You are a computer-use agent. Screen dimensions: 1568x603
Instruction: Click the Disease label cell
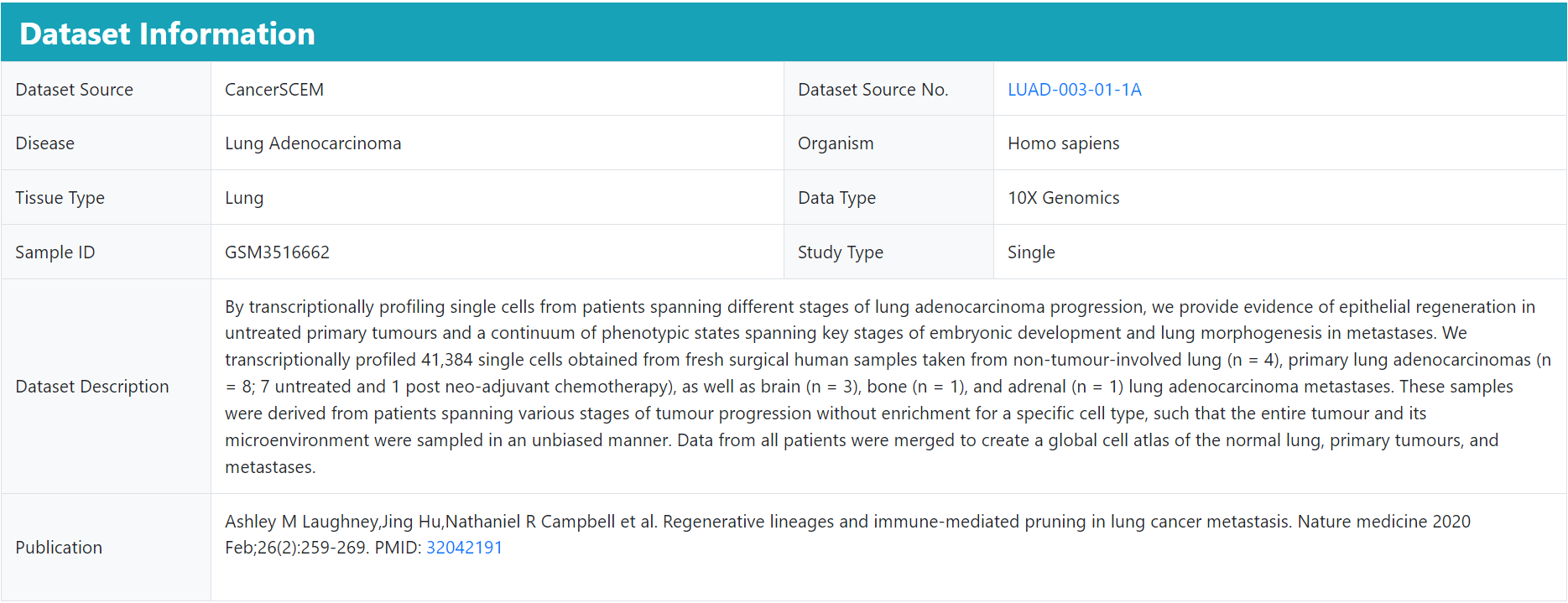(x=106, y=143)
